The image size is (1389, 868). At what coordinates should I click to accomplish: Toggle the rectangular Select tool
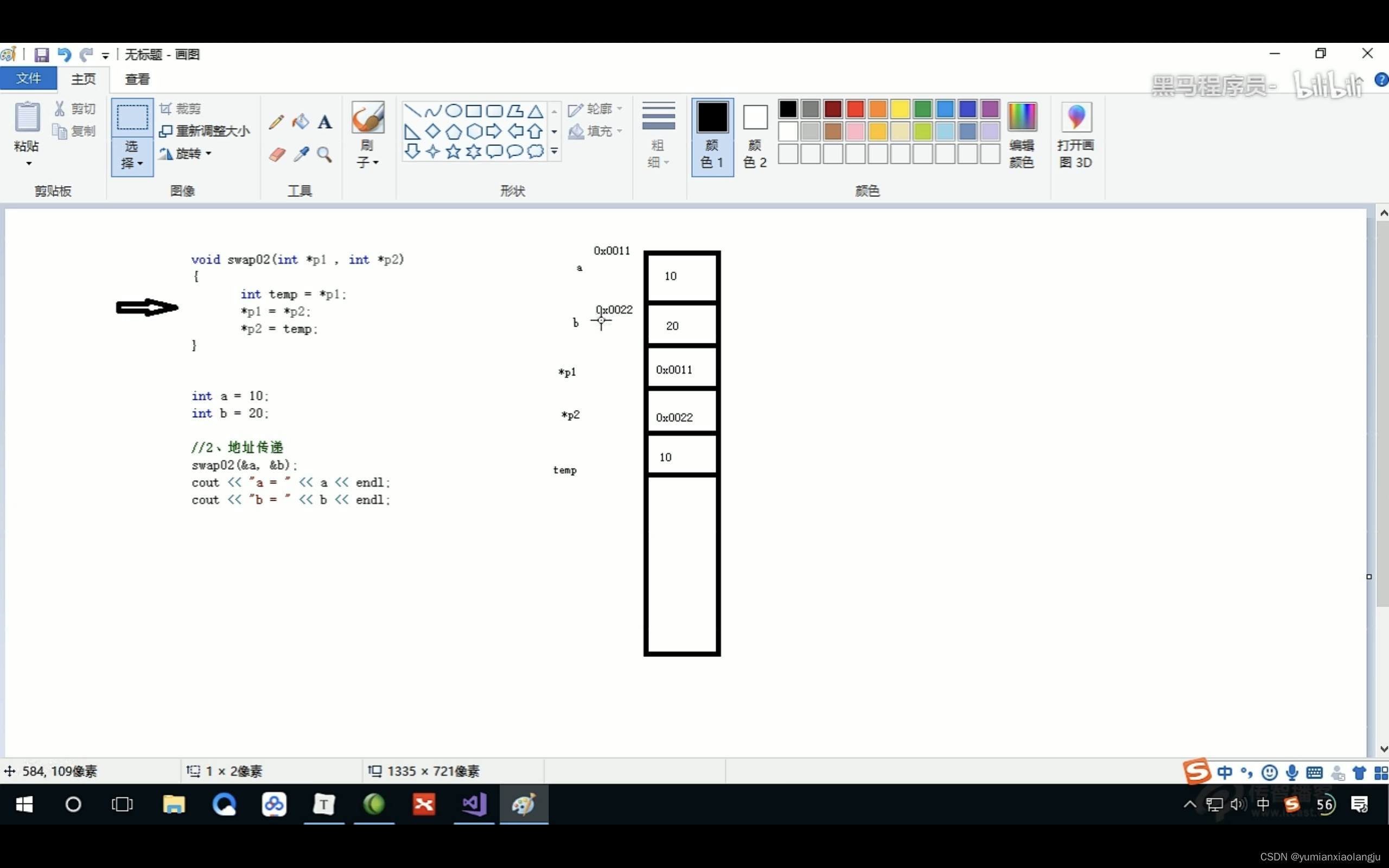click(x=132, y=118)
